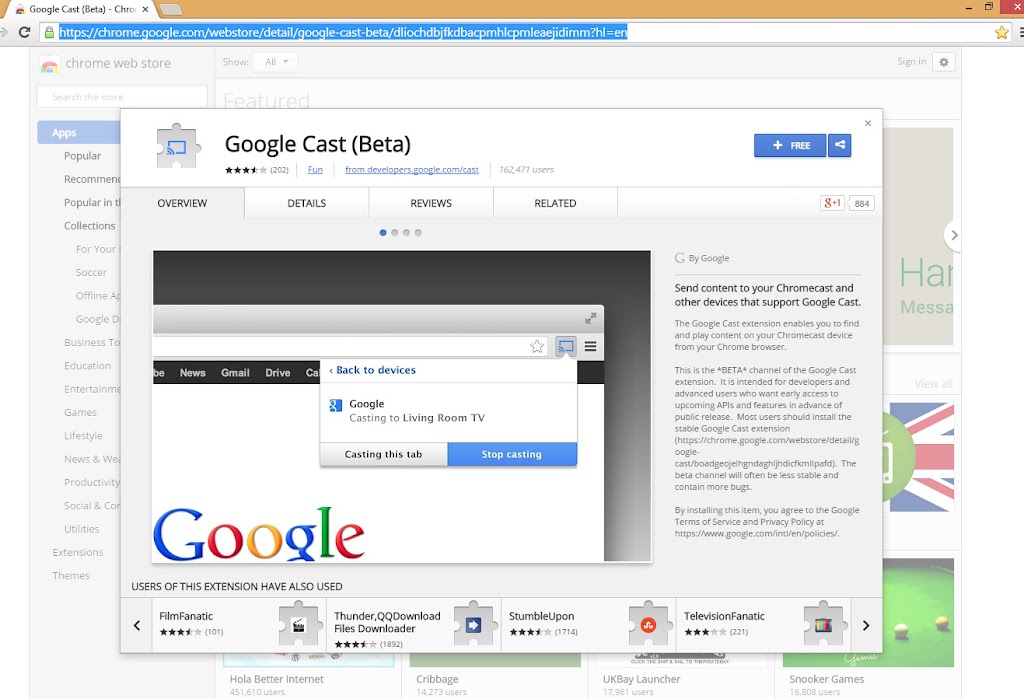Click the Hola Better Internet title
The width and height of the screenshot is (1024, 699).
click(x=276, y=679)
